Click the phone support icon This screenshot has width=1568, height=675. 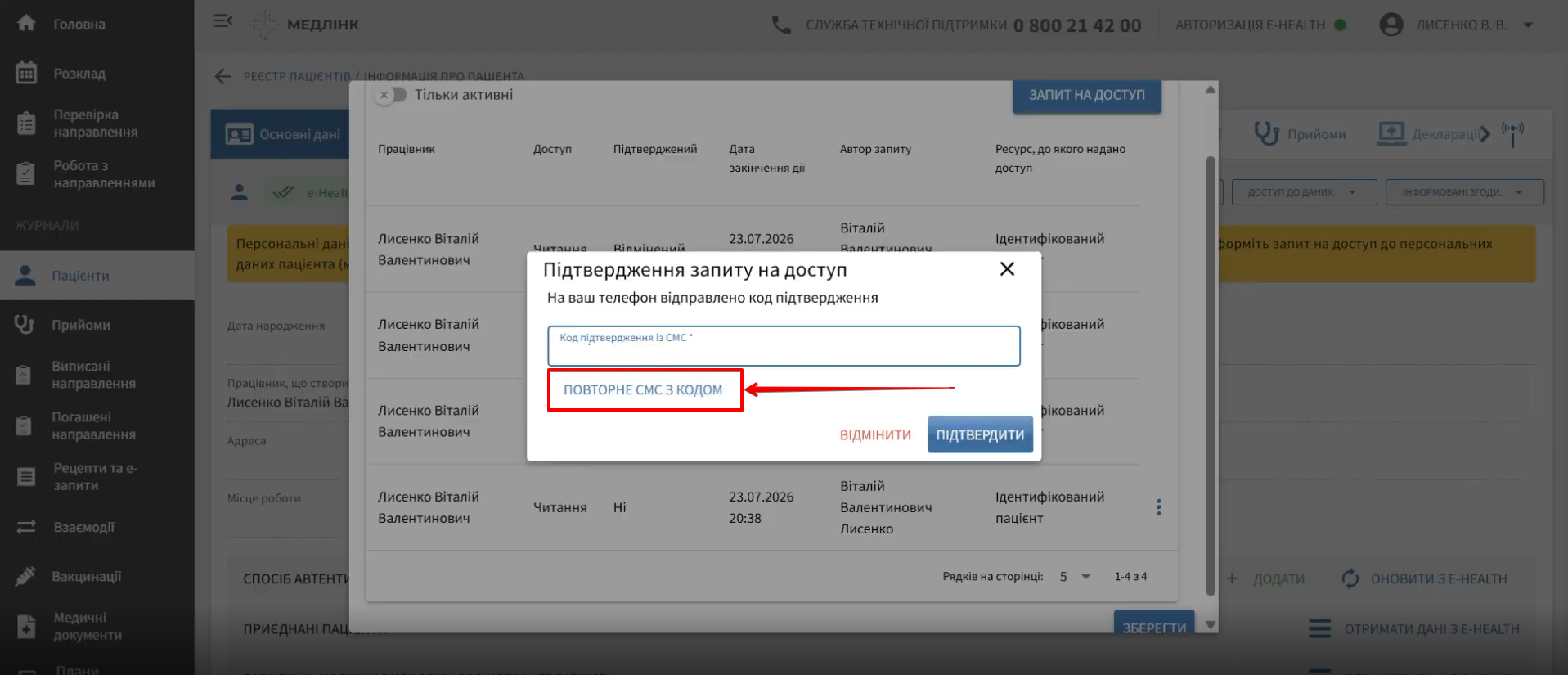[x=781, y=25]
